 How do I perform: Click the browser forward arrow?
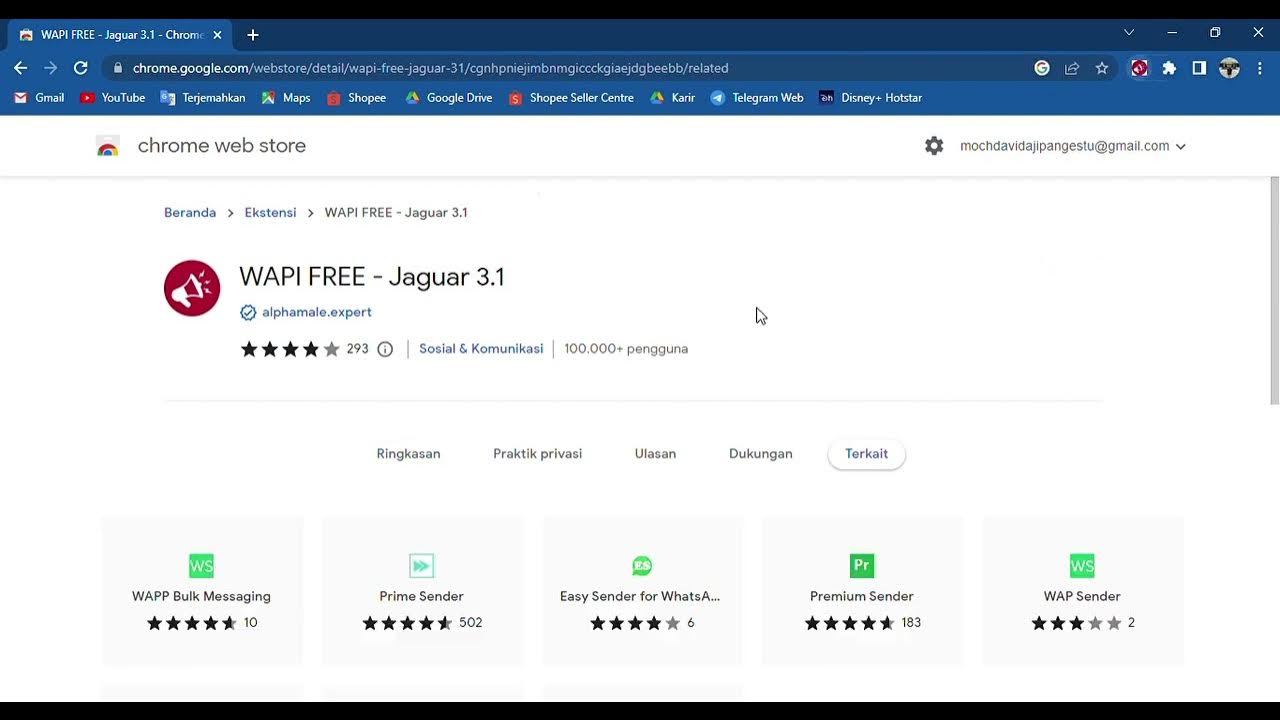click(x=51, y=68)
